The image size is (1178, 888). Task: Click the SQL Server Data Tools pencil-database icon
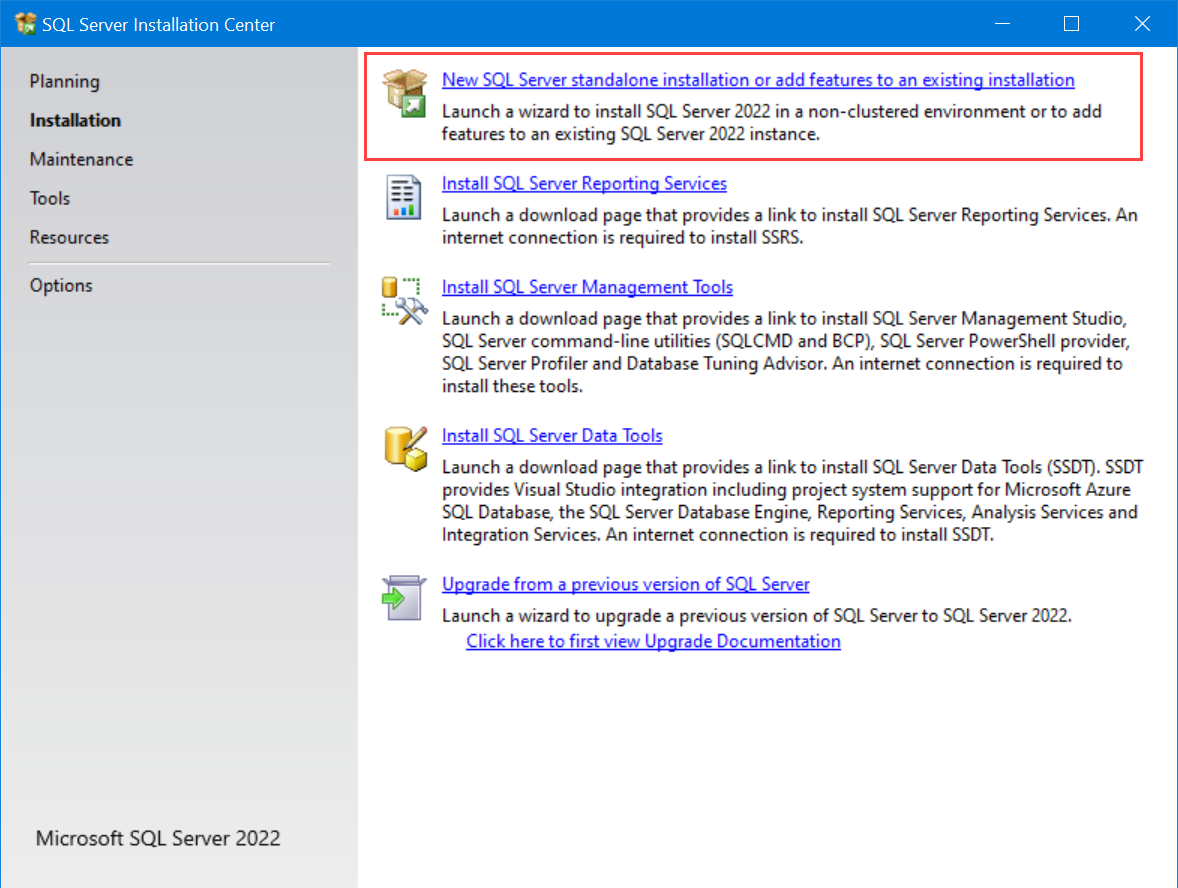(405, 449)
